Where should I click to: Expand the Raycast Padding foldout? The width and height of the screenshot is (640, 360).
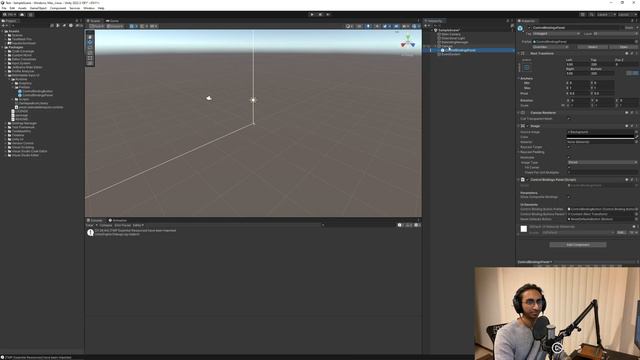pos(518,152)
